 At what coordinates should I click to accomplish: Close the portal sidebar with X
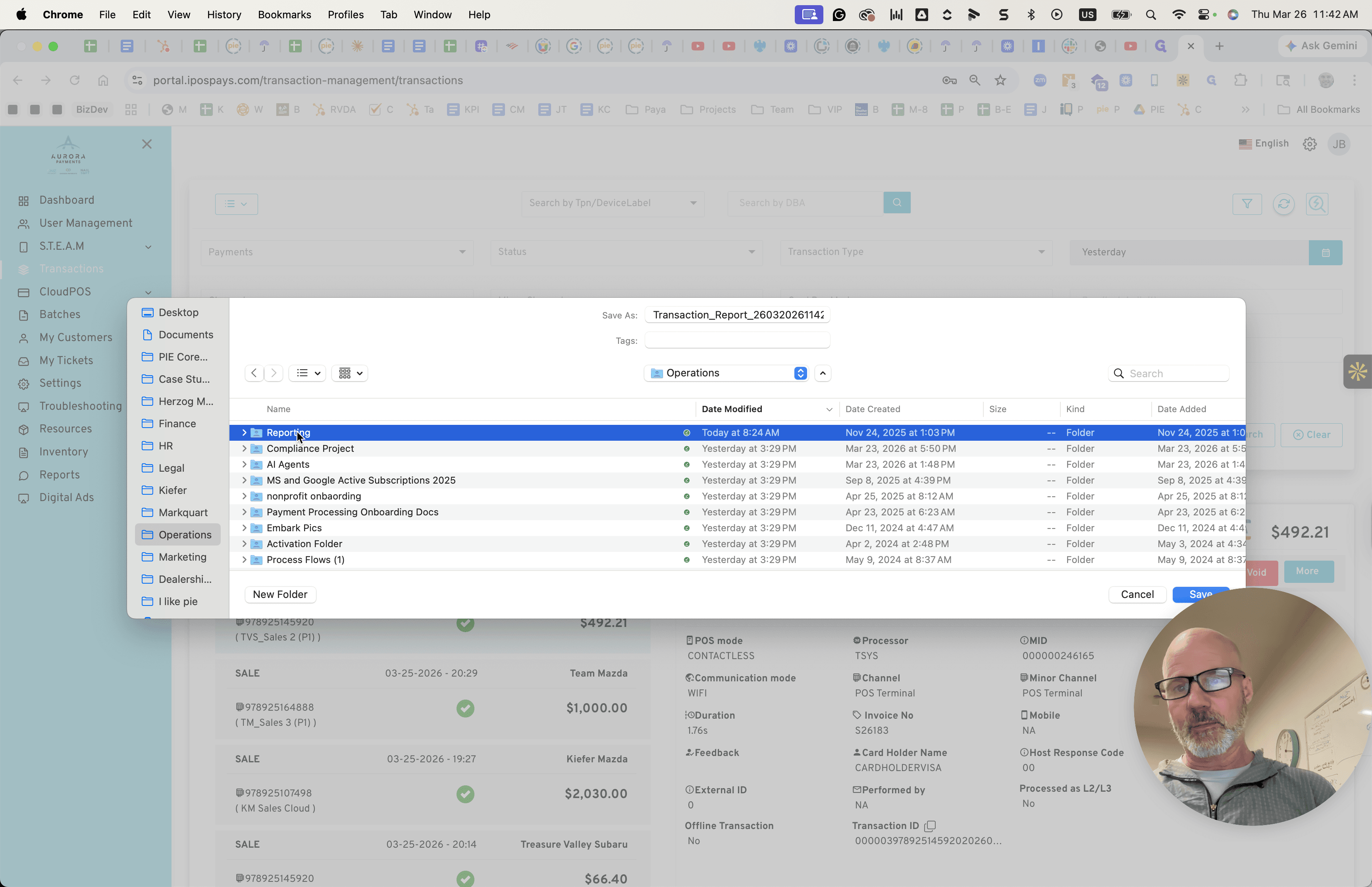[147, 144]
